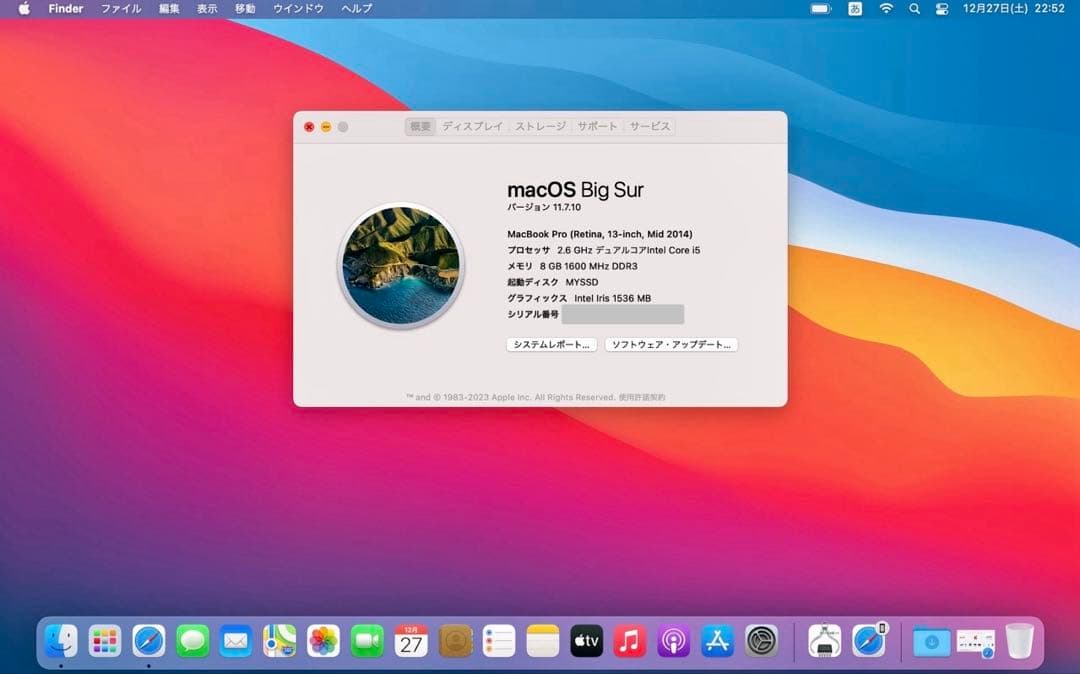Open Calendar showing 12月27
The width and height of the screenshot is (1080, 674).
pyautogui.click(x=410, y=641)
